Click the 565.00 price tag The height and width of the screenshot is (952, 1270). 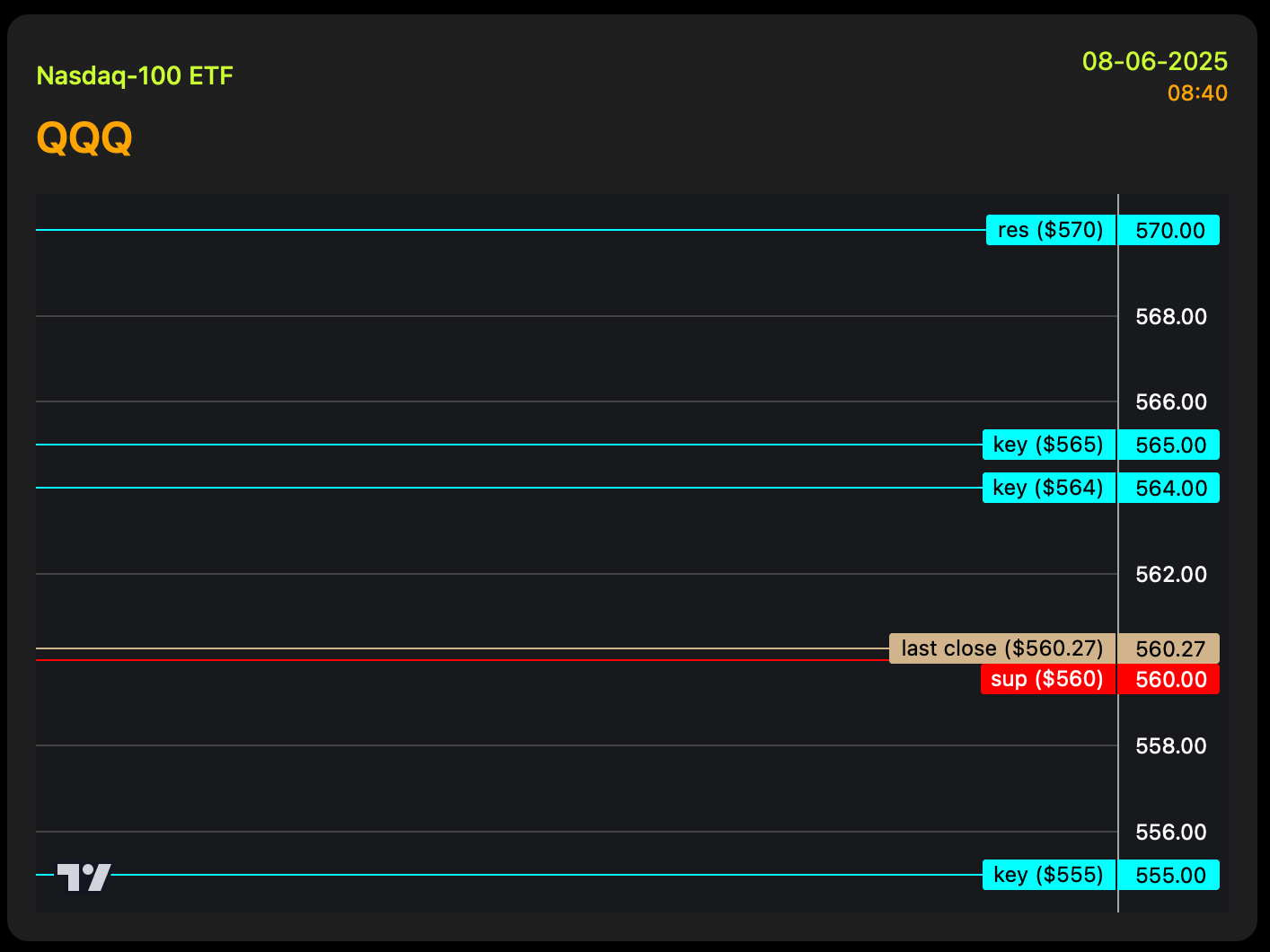[x=1169, y=445]
